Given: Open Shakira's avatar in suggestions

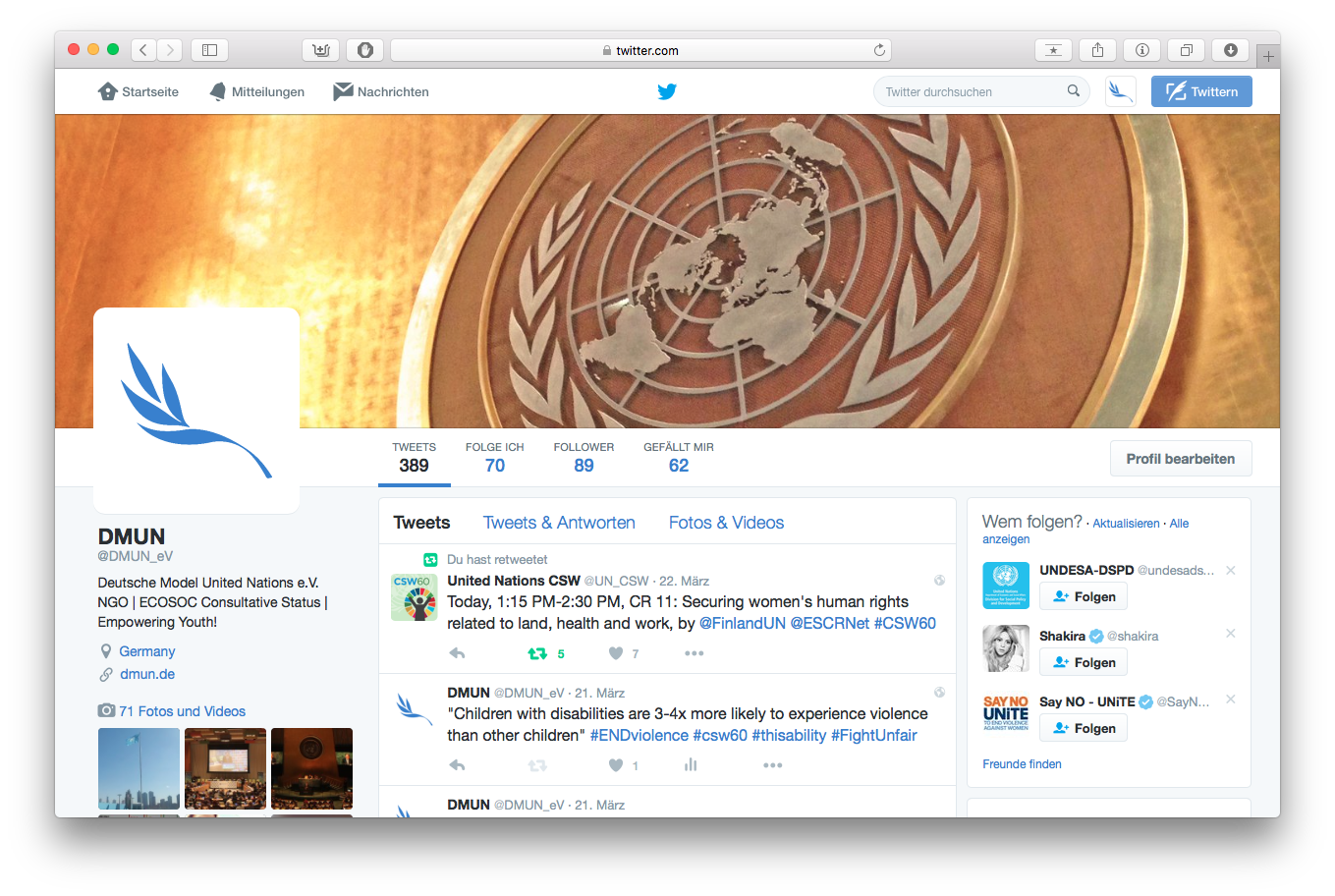Looking at the screenshot, I should click(x=1006, y=648).
